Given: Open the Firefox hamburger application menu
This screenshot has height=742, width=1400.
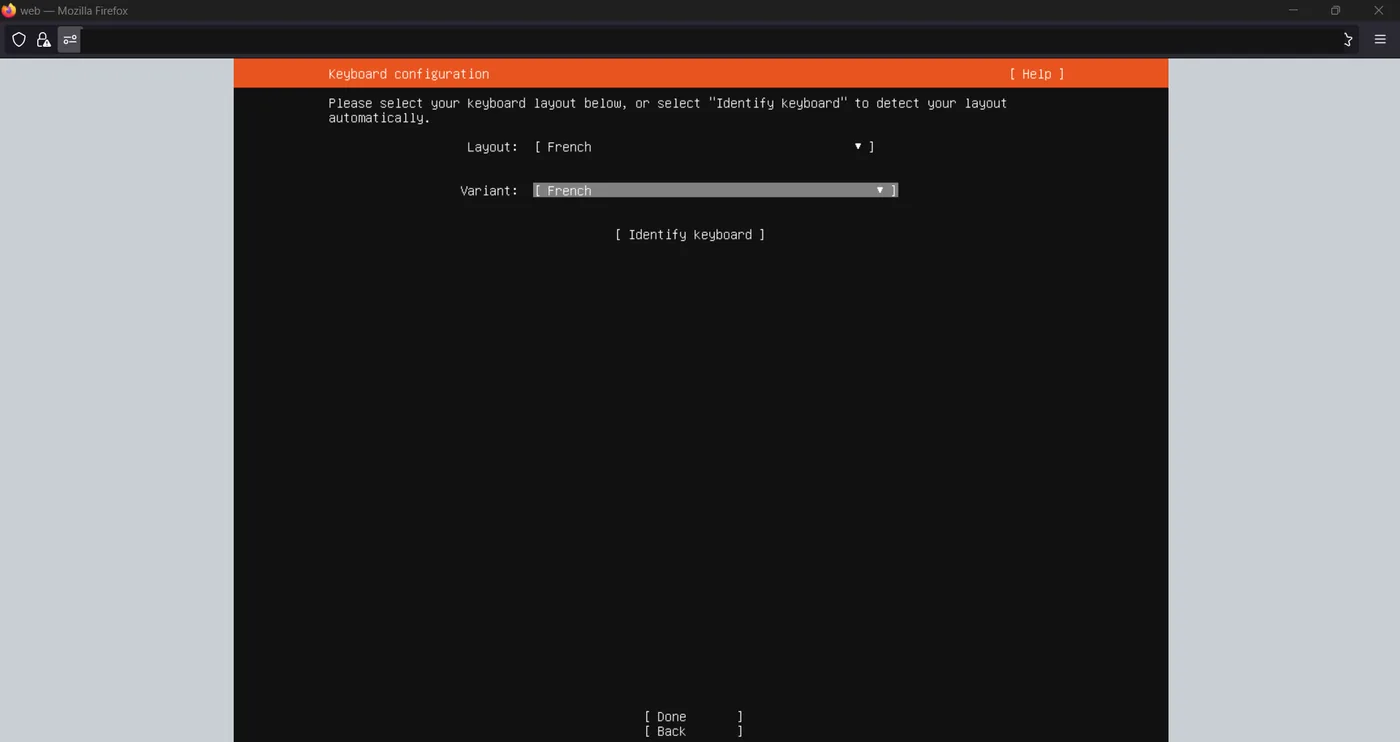Looking at the screenshot, I should (x=1380, y=40).
